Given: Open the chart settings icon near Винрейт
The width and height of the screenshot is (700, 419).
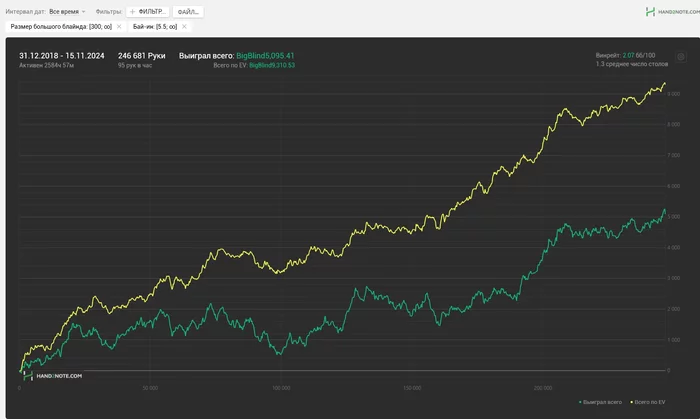Looking at the screenshot, I should point(680,57).
